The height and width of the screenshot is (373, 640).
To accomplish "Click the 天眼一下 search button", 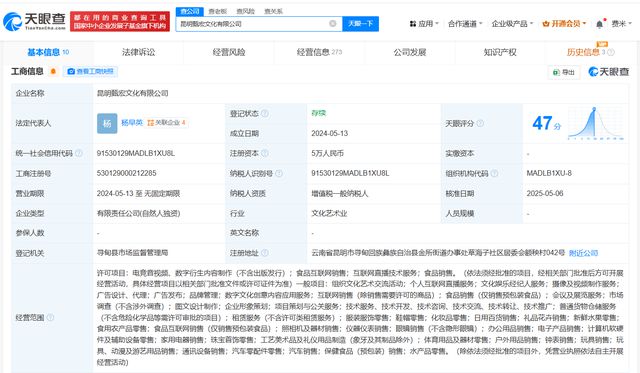I will click(360, 24).
